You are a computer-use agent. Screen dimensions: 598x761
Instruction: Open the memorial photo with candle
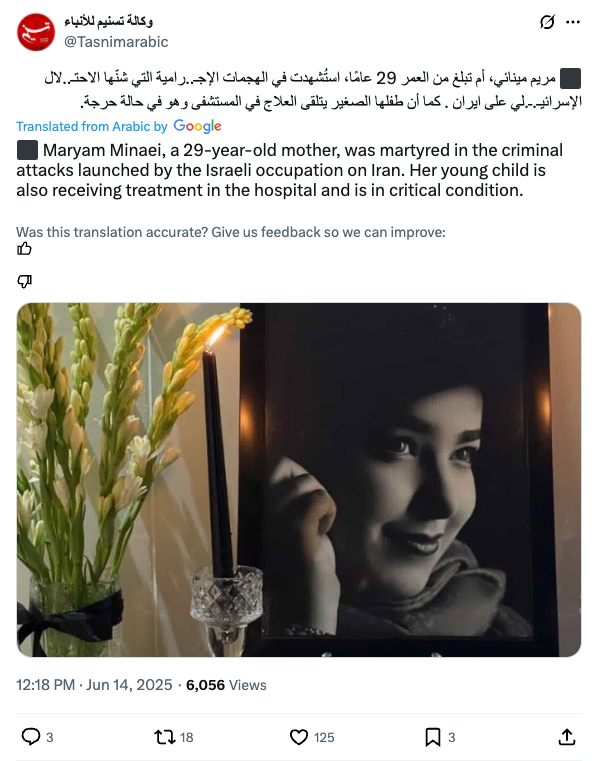coord(299,480)
